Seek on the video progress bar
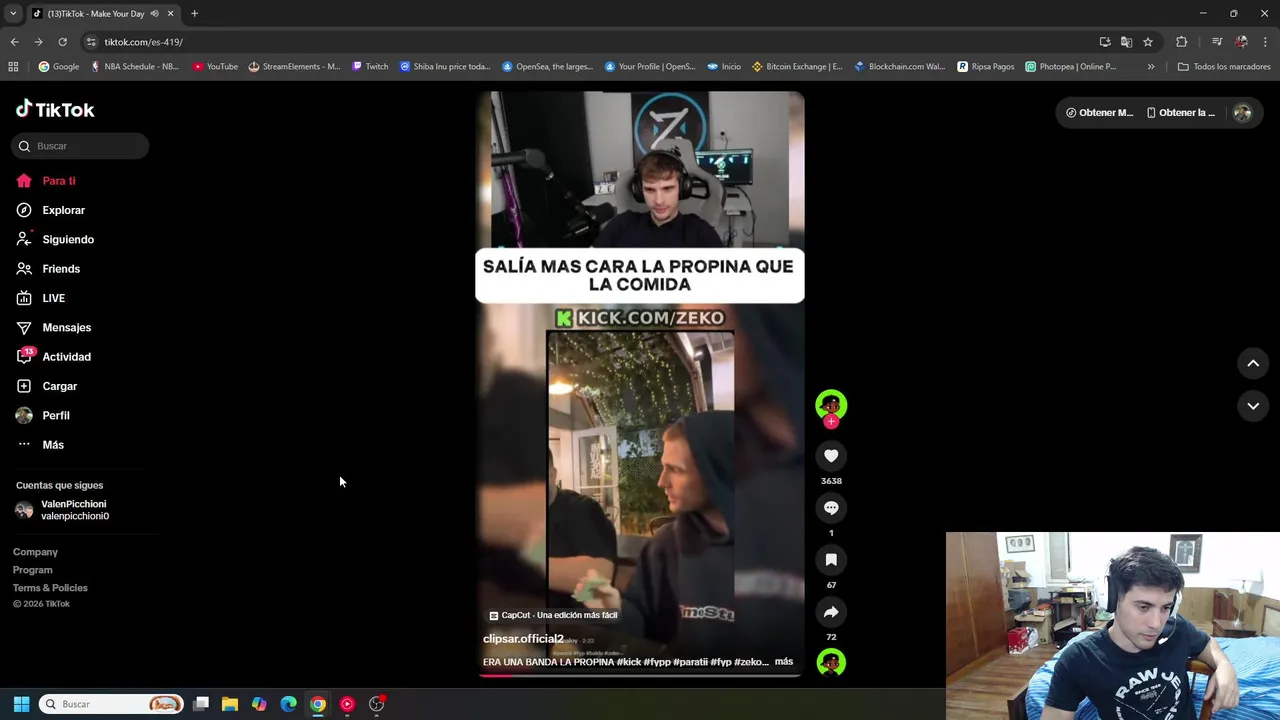1280x720 pixels. click(640, 675)
